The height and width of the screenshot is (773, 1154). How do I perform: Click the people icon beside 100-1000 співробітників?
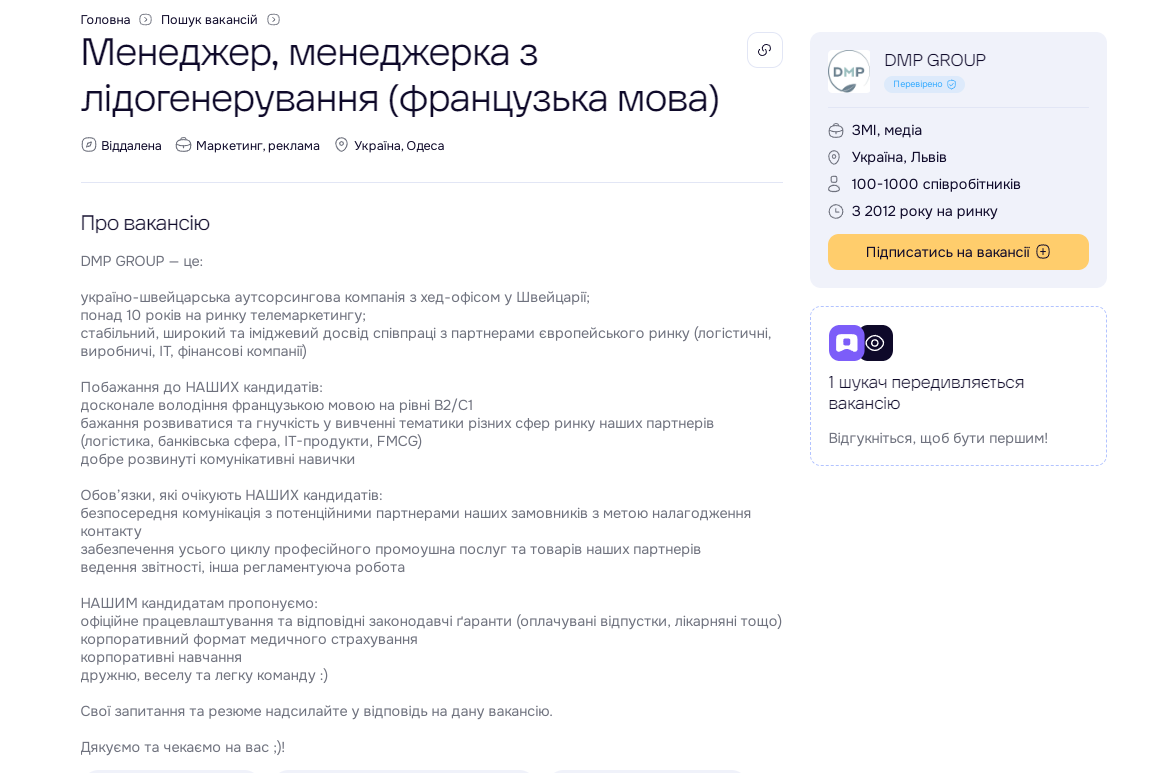pyautogui.click(x=836, y=184)
